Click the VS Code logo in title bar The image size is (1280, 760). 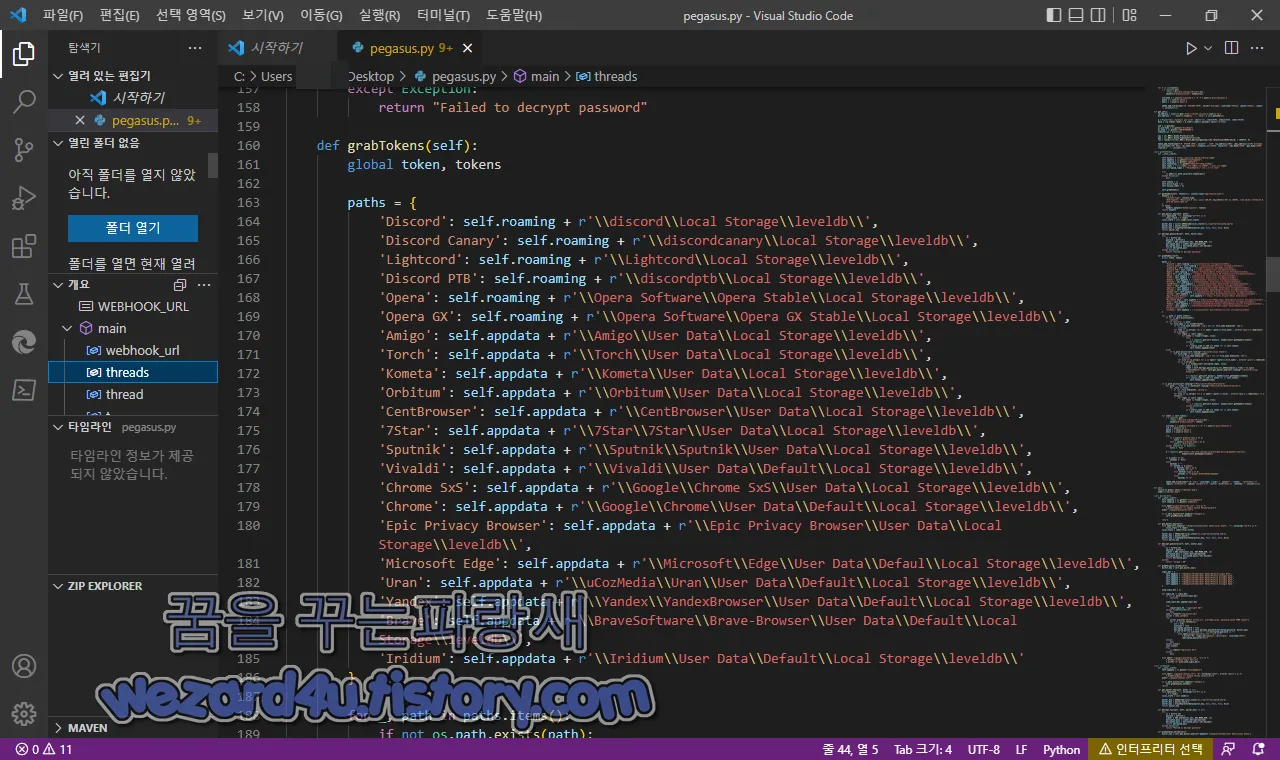[18, 15]
